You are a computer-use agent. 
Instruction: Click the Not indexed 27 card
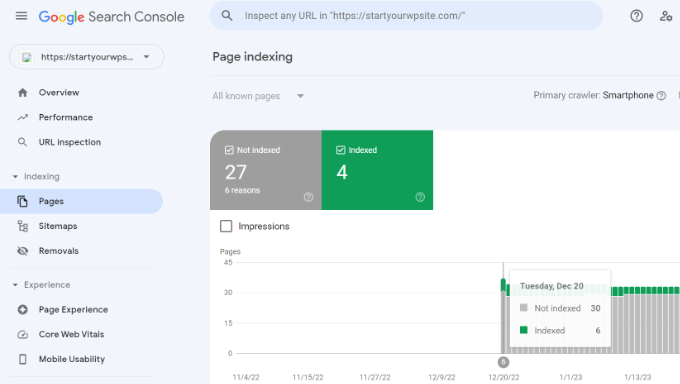(x=266, y=170)
